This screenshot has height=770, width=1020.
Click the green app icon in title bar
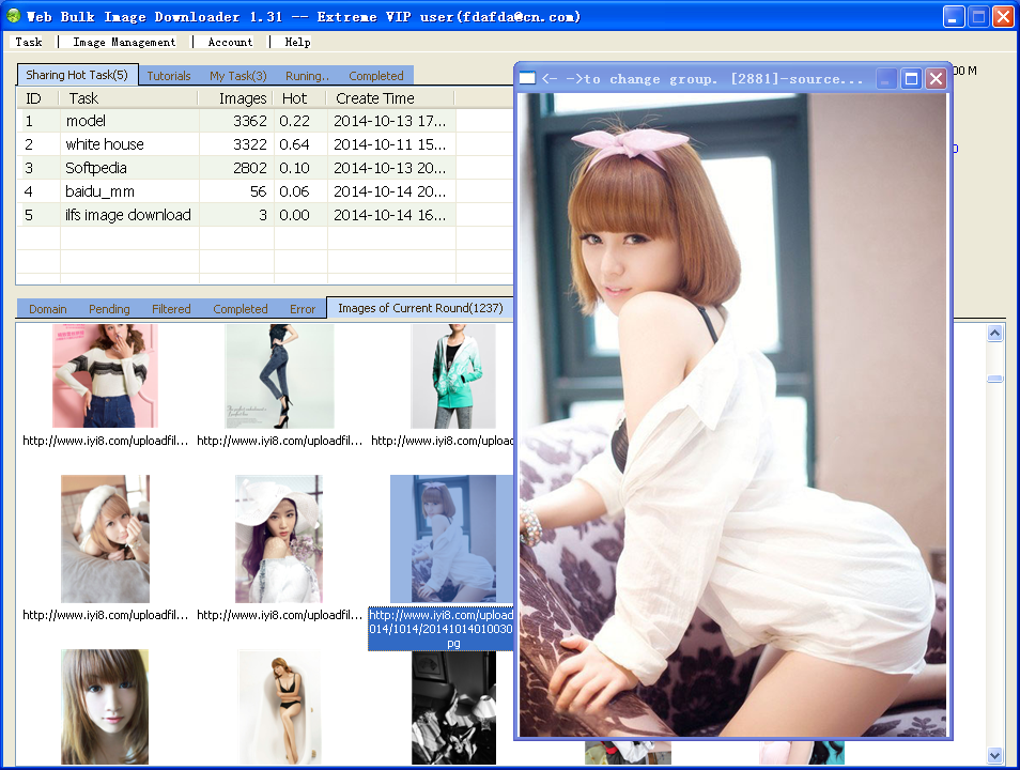pyautogui.click(x=13, y=16)
